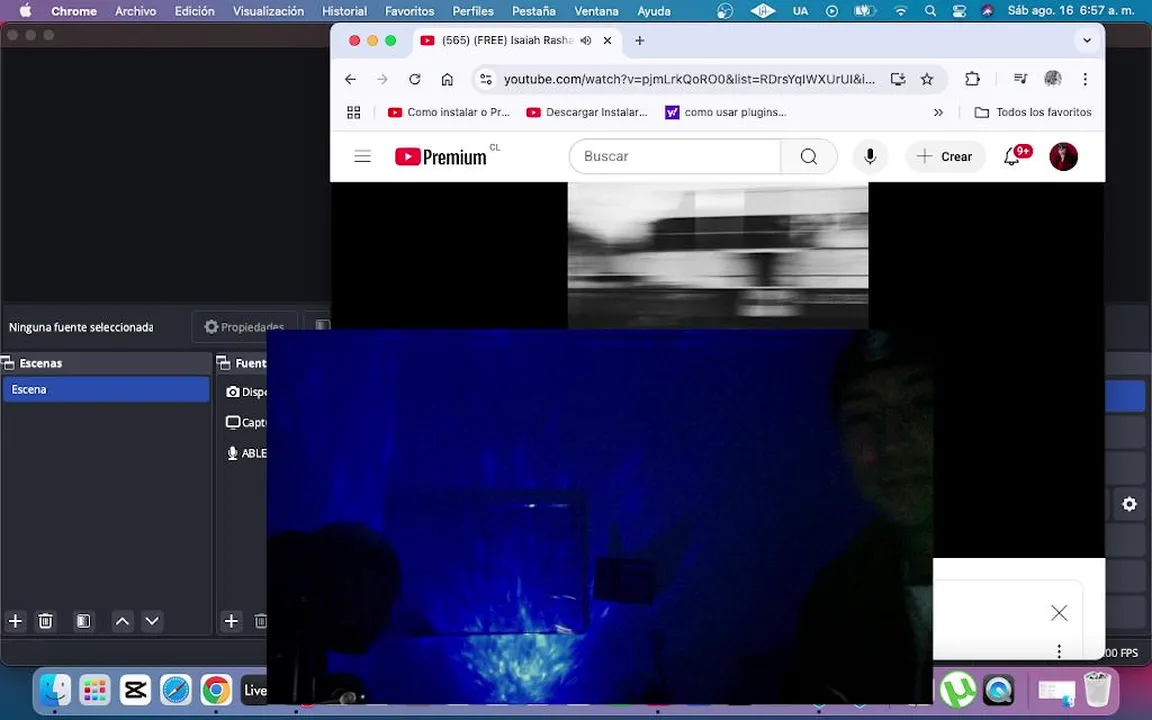View site information icon in address bar
Viewport: 1152px width, 720px height.
pyautogui.click(x=486, y=79)
